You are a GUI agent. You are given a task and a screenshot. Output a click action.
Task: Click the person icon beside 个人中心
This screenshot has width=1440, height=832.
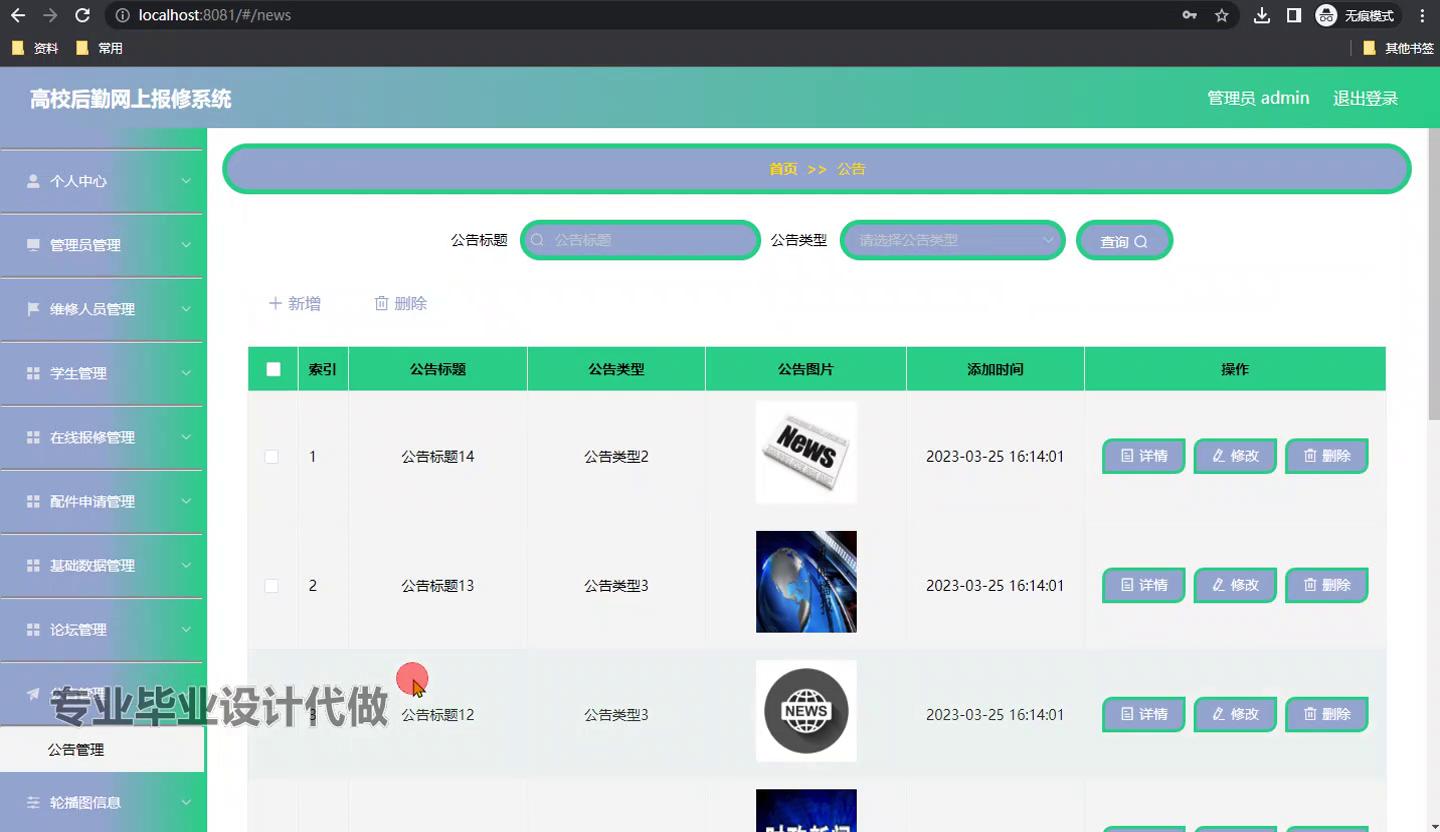[33, 181]
